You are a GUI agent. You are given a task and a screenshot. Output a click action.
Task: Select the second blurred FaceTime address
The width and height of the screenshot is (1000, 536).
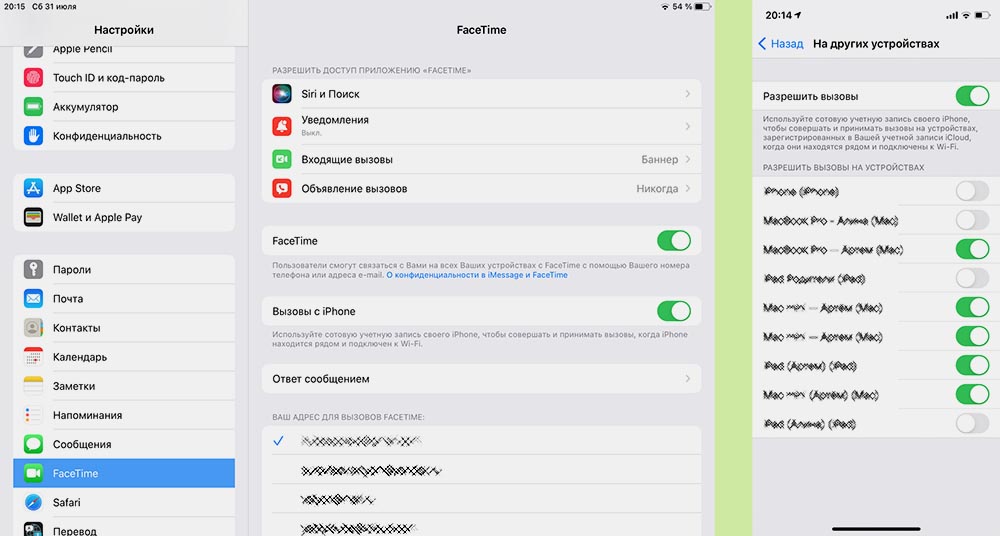pyautogui.click(x=482, y=470)
